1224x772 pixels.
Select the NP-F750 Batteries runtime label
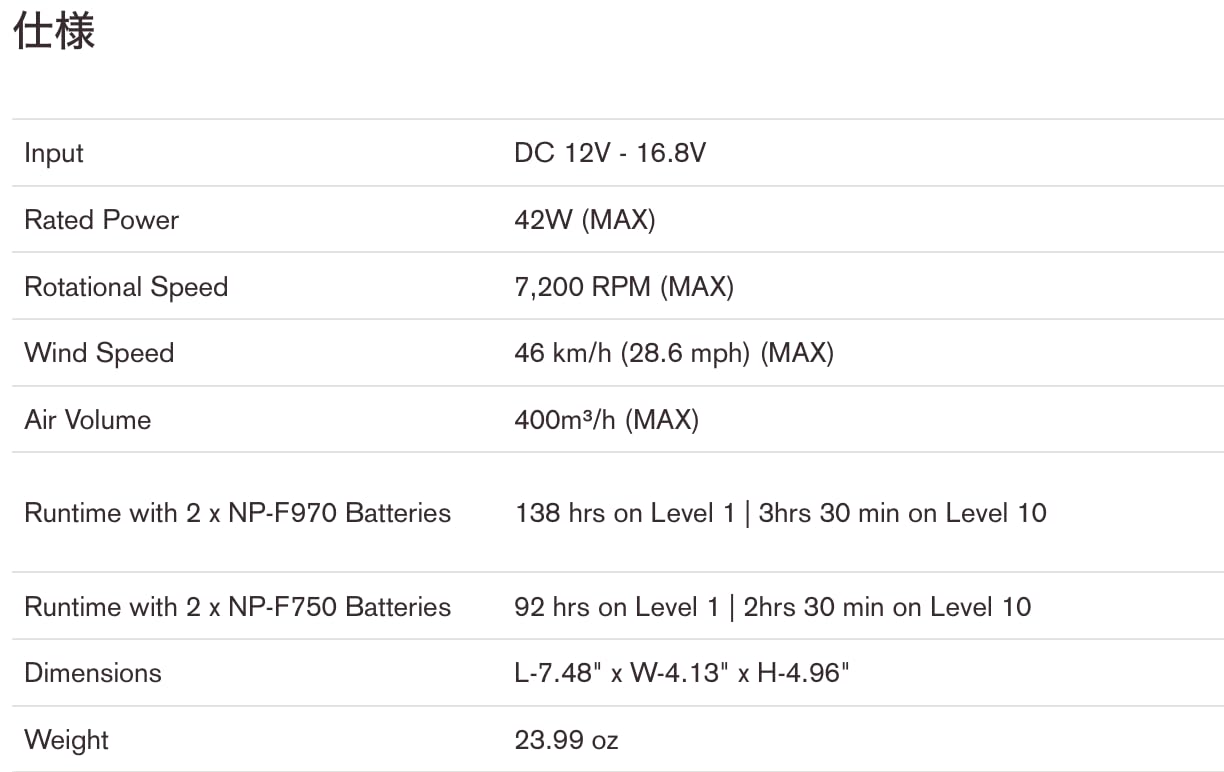click(x=238, y=607)
